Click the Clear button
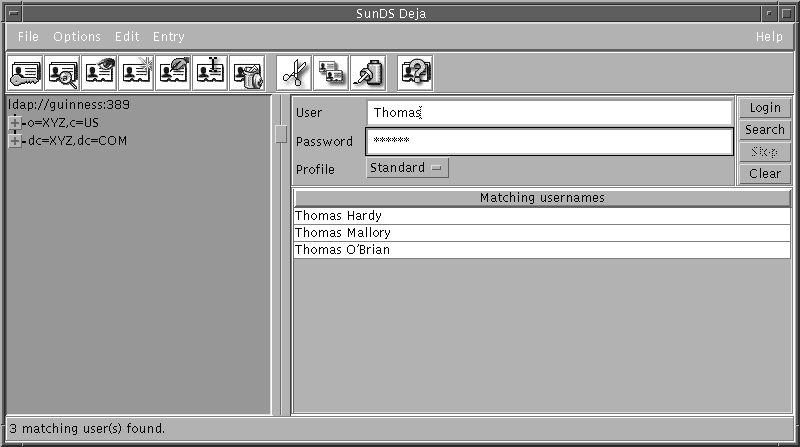800x447 pixels. (x=765, y=173)
